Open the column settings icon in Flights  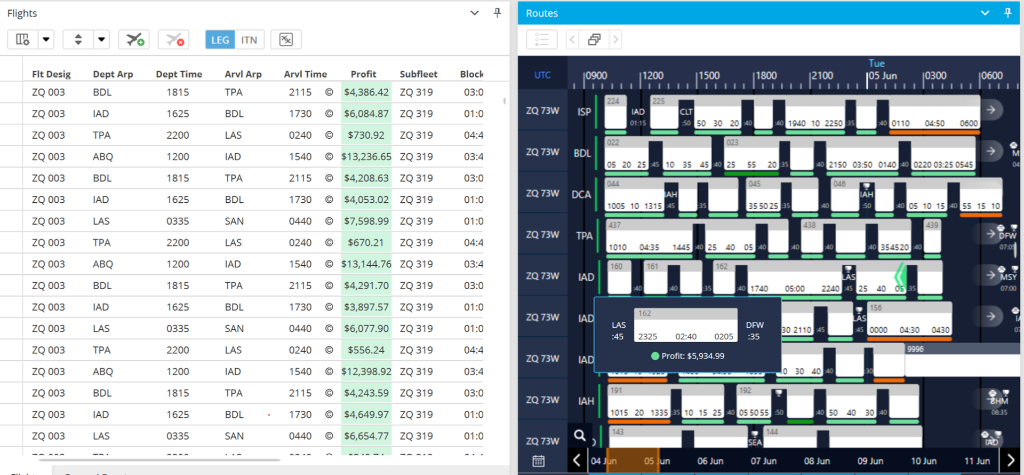tap(23, 40)
